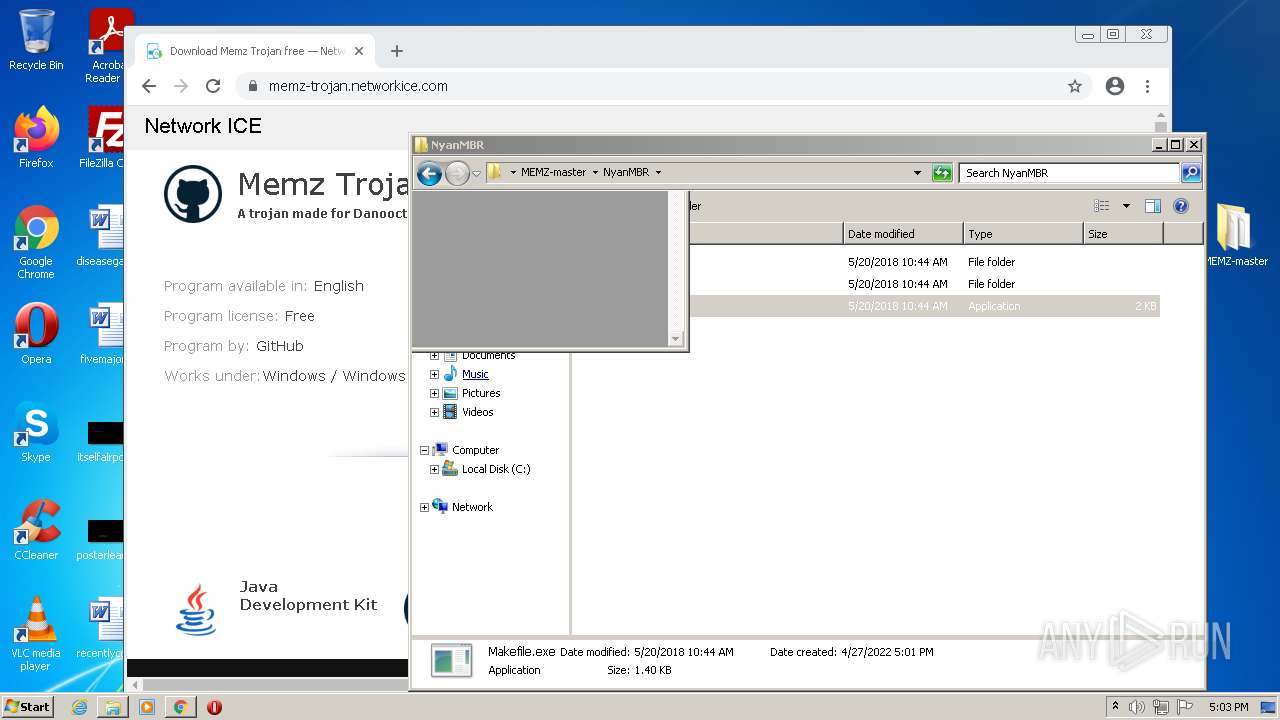1280x720 pixels.
Task: Reload the Chrome page
Action: (x=213, y=86)
